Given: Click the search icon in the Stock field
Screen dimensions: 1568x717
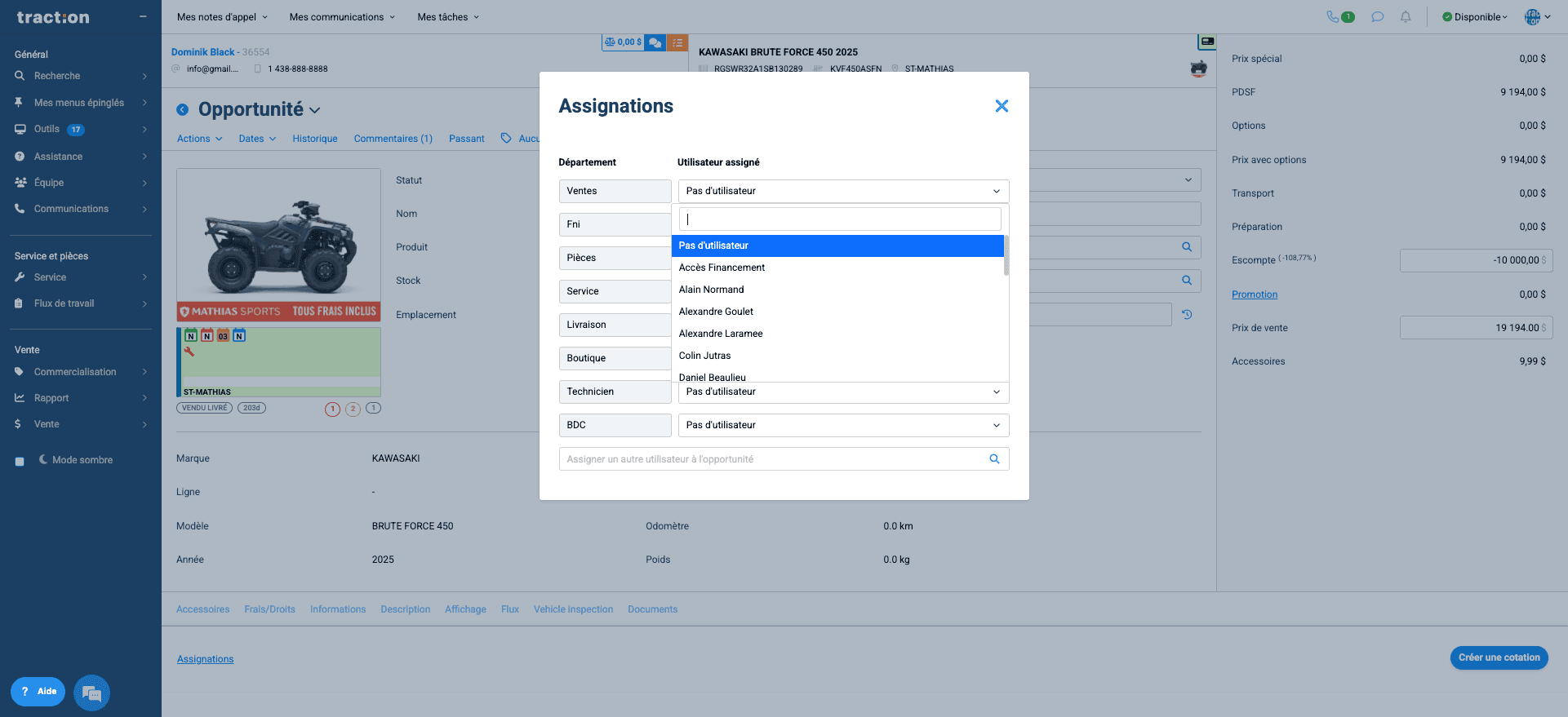Looking at the screenshot, I should click(1187, 281).
